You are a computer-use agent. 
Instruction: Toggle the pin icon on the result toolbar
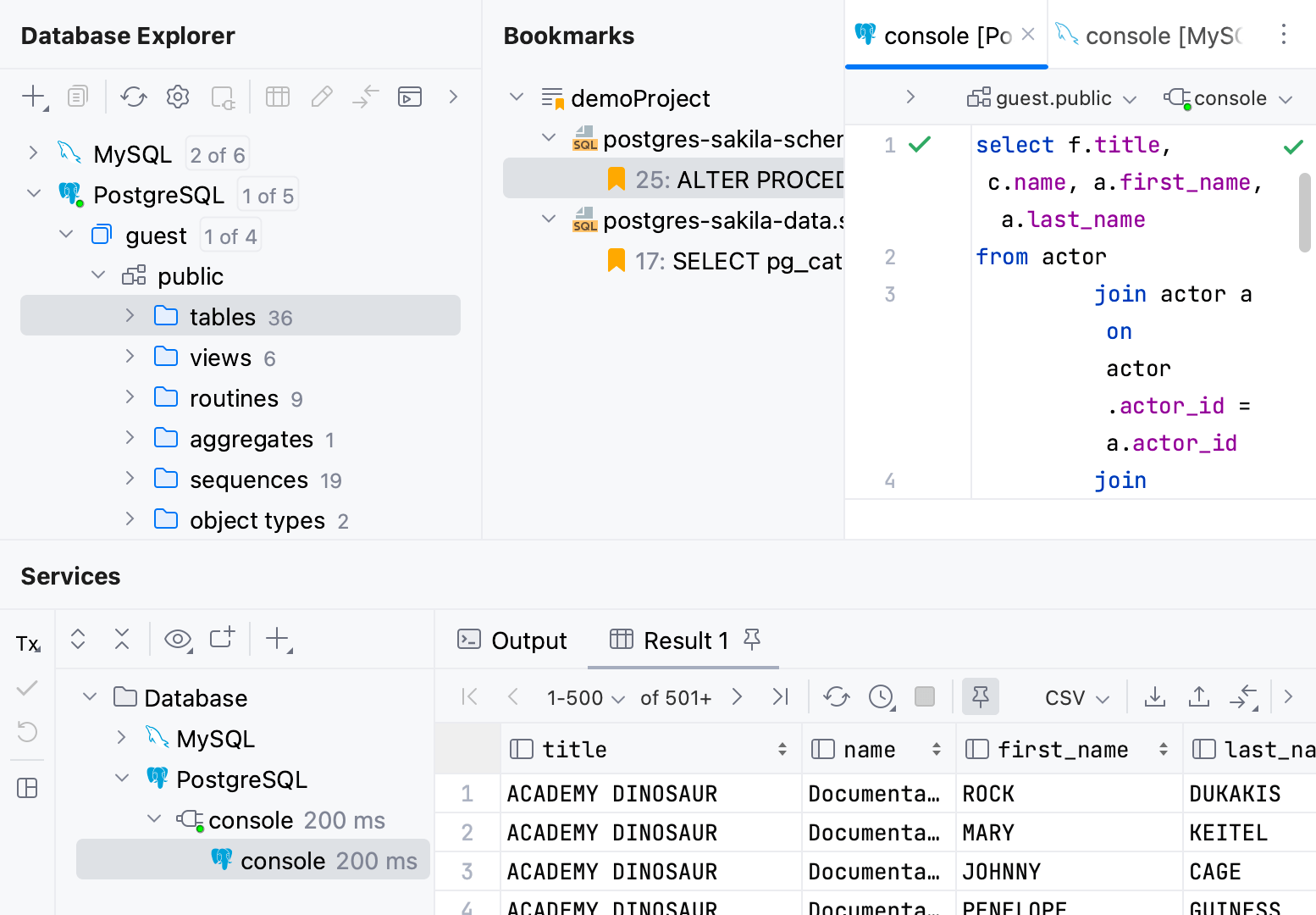click(980, 696)
